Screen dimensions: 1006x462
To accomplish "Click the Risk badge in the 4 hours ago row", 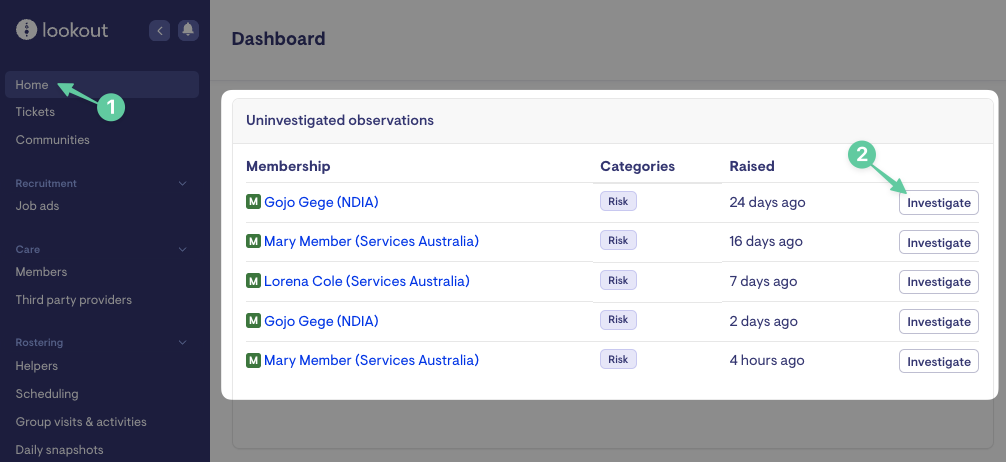I will (x=618, y=360).
